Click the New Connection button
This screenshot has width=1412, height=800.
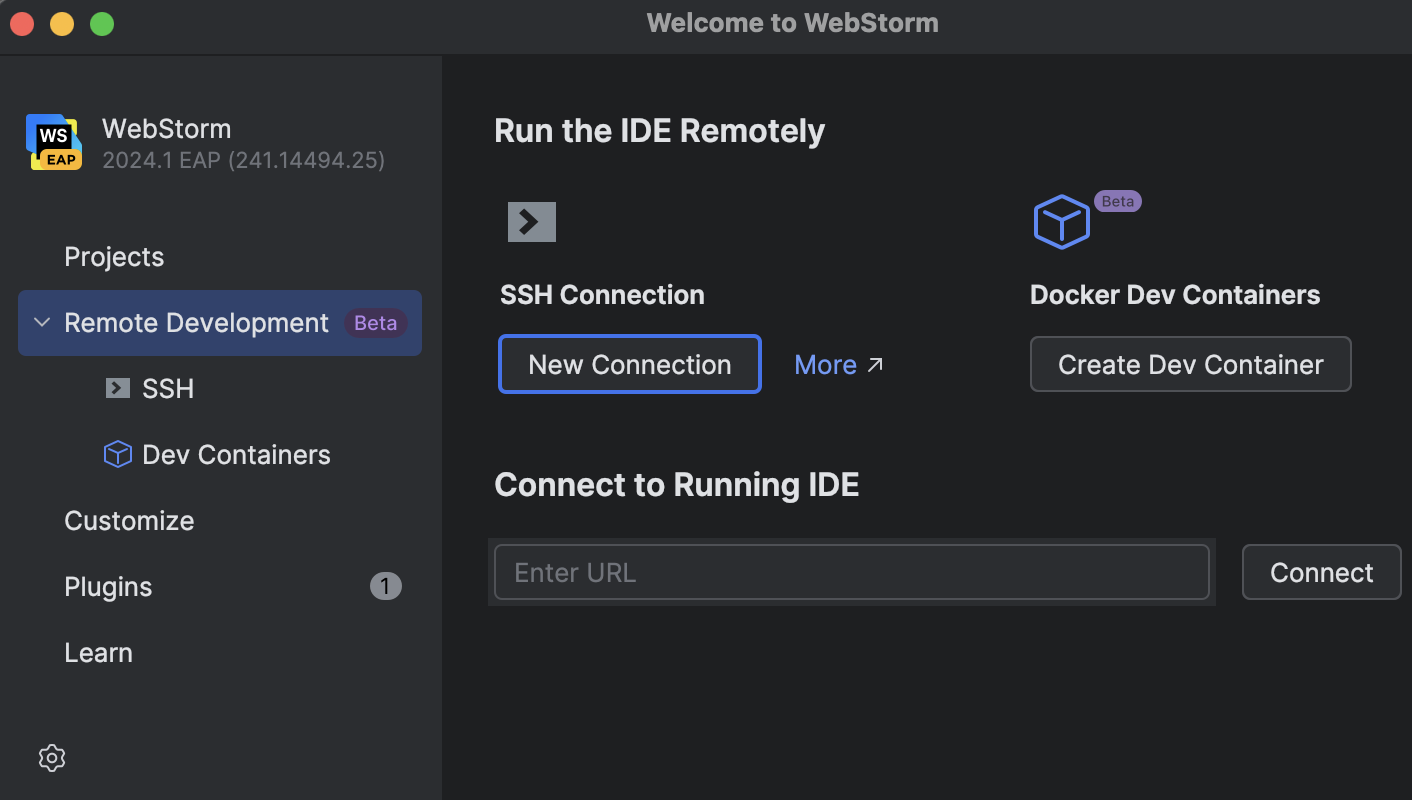[629, 364]
